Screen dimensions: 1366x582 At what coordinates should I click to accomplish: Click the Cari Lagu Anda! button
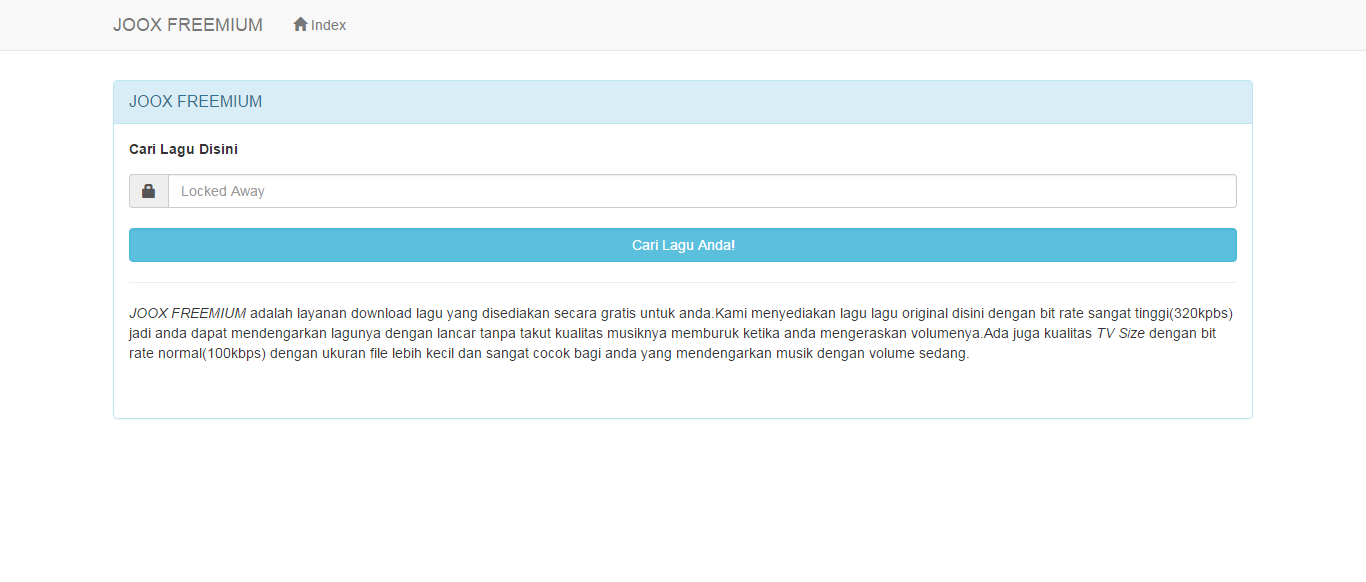point(683,245)
